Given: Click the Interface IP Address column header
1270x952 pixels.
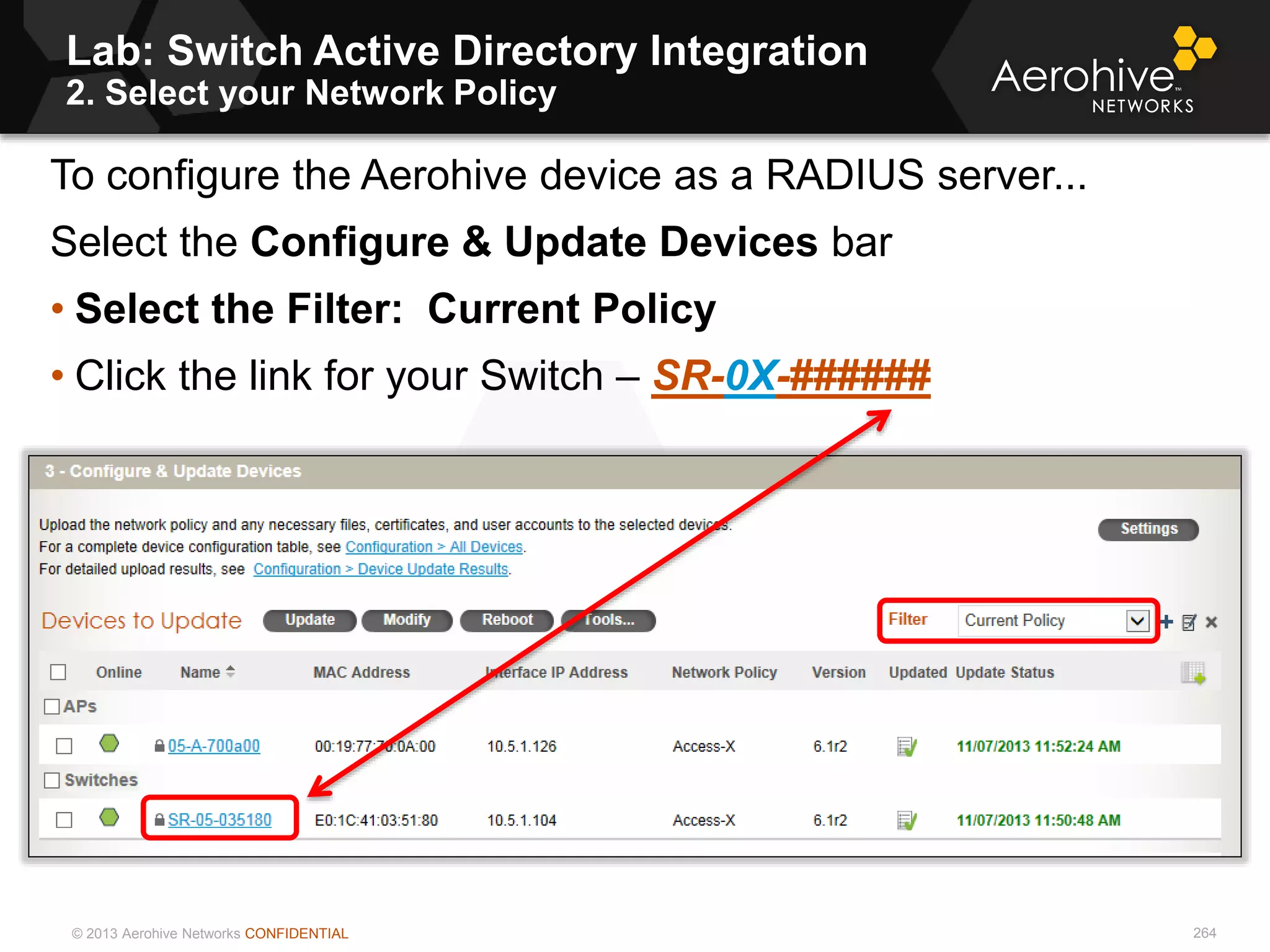Looking at the screenshot, I should [x=556, y=672].
